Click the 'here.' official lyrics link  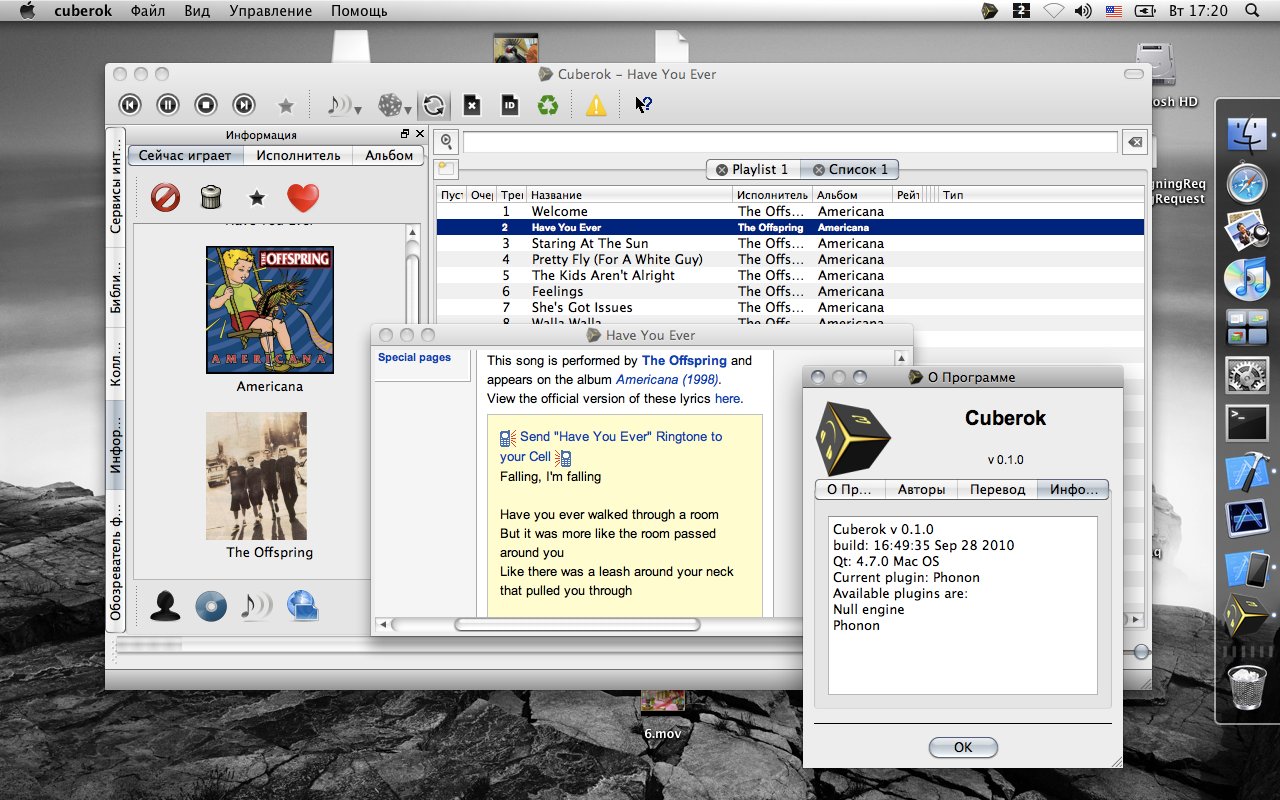click(729, 398)
